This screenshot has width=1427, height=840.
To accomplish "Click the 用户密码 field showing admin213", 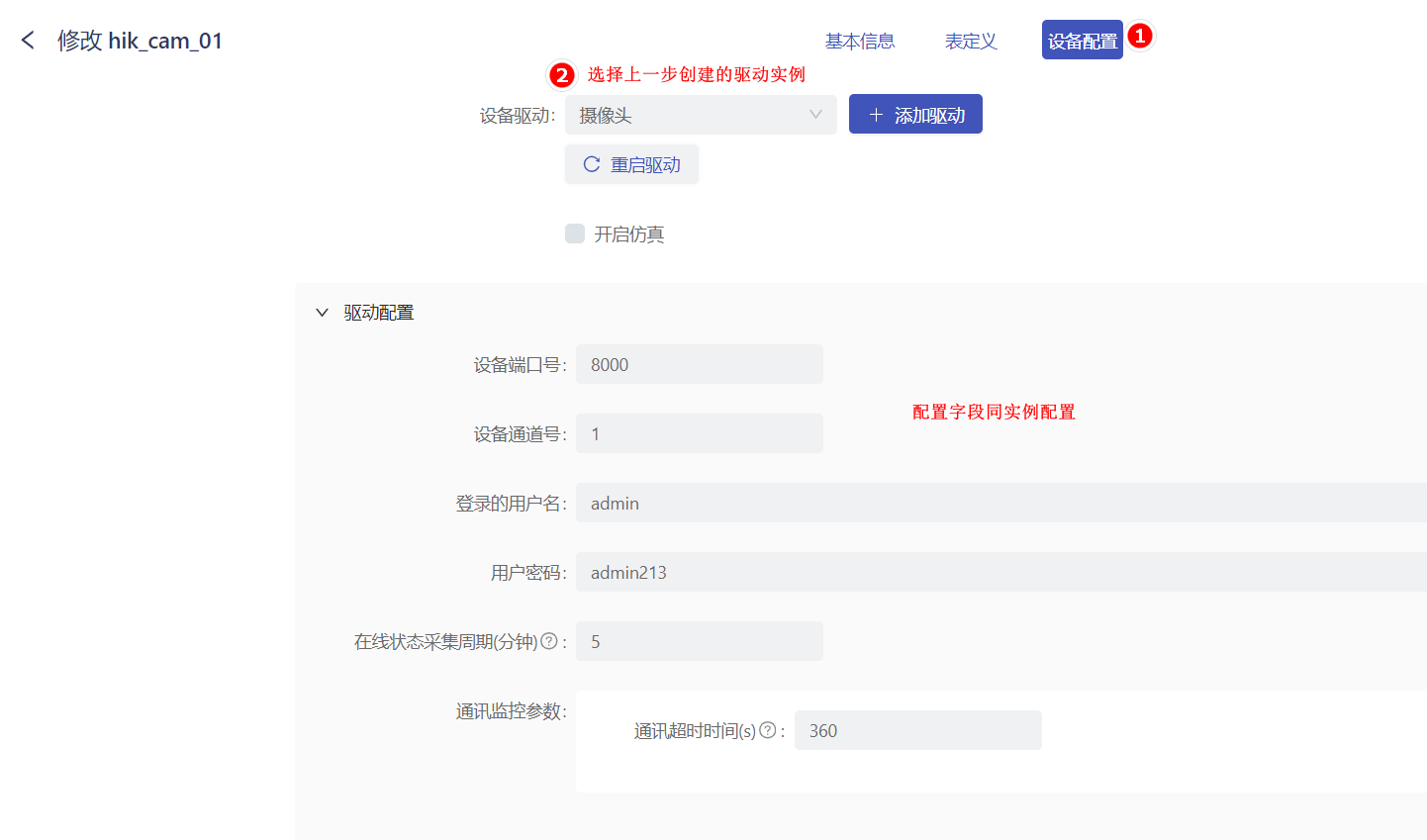I will click(1001, 572).
